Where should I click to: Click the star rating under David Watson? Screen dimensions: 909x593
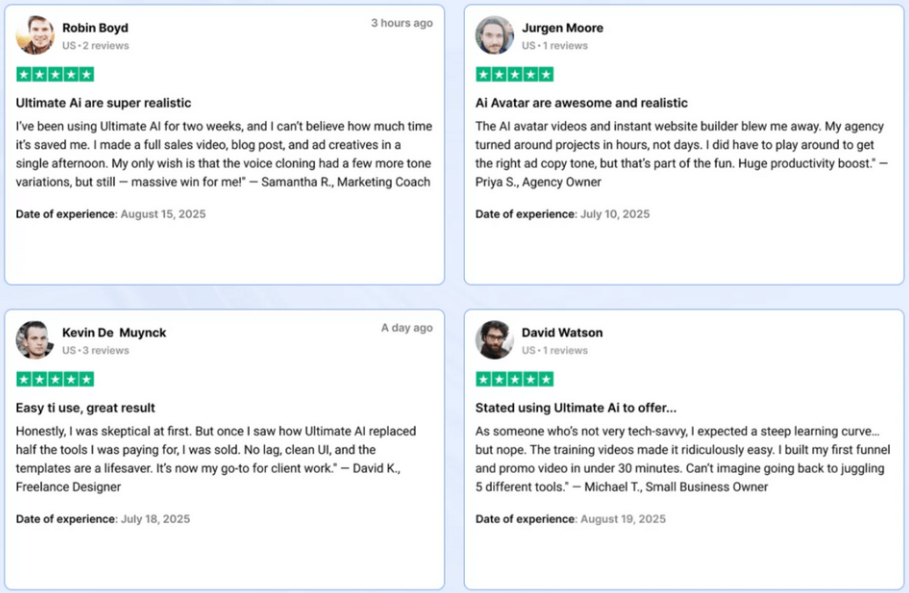(515, 379)
